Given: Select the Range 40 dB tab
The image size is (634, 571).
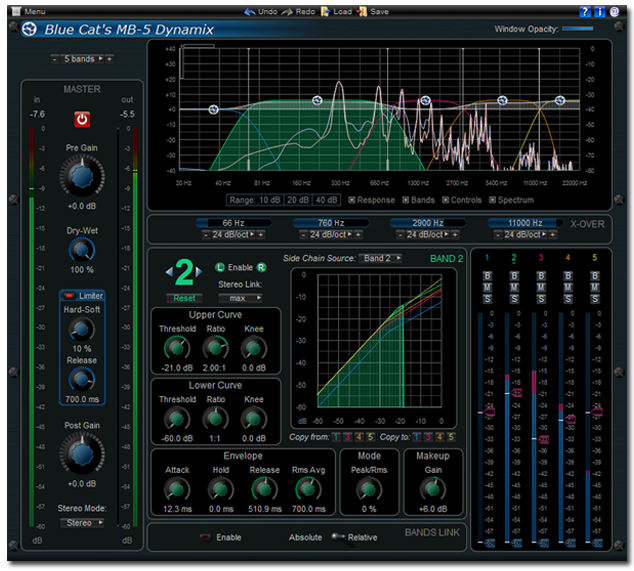Looking at the screenshot, I should (326, 200).
